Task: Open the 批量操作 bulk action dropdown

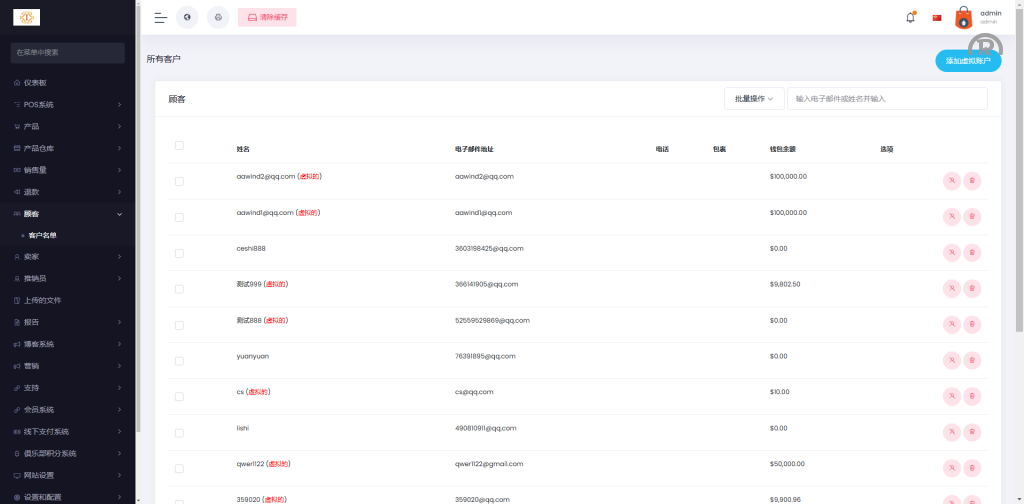Action: click(x=754, y=99)
